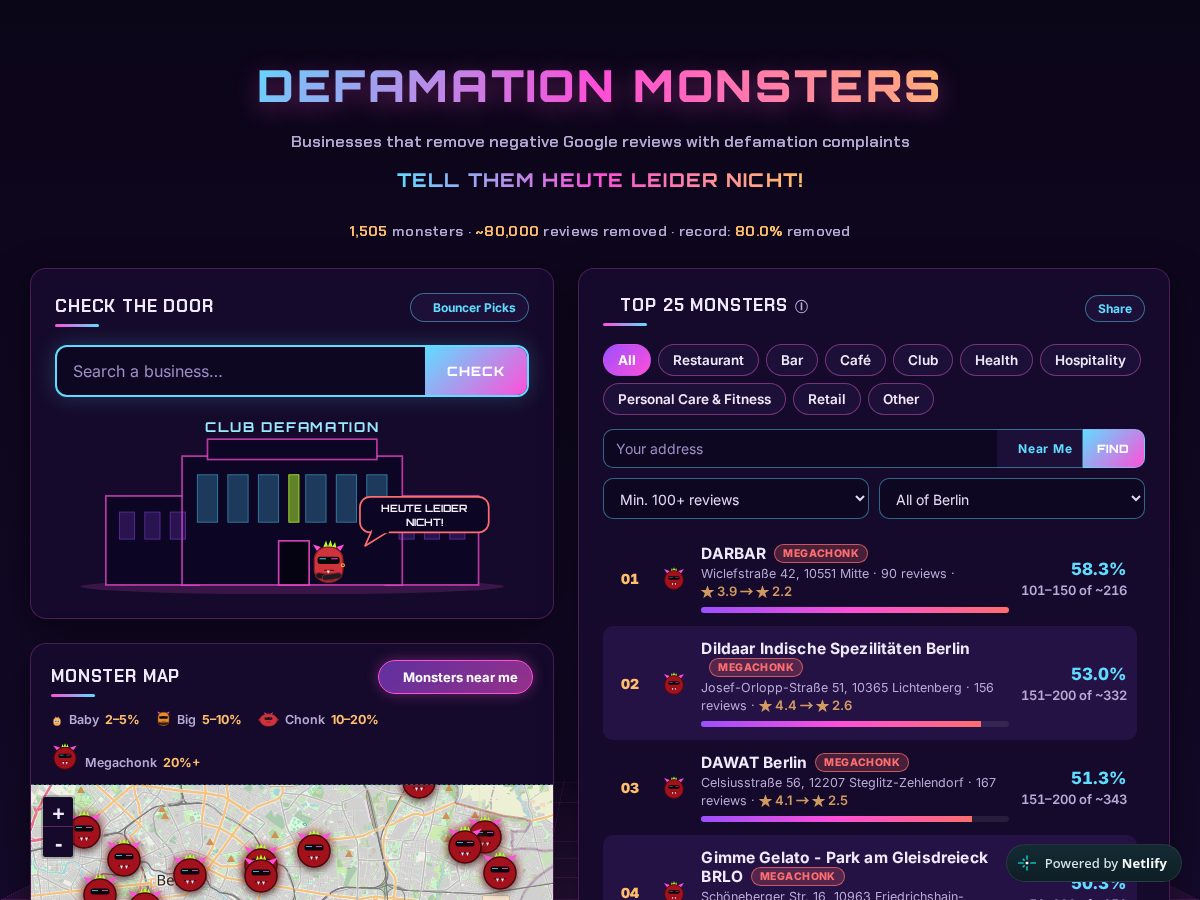
Task: Filter monsters by Club
Action: (x=923, y=360)
